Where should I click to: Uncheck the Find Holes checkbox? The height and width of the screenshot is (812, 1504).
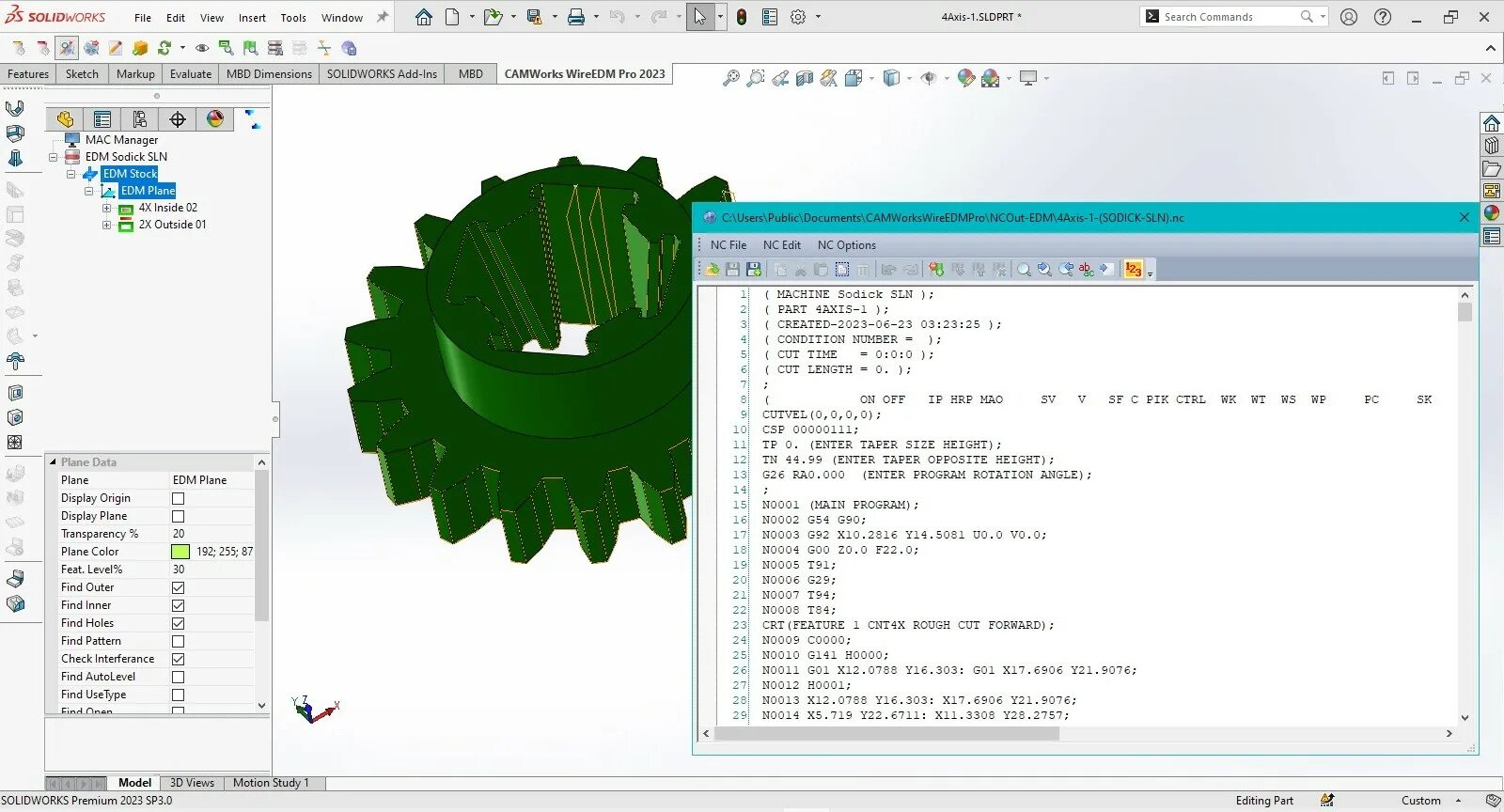[x=178, y=624]
